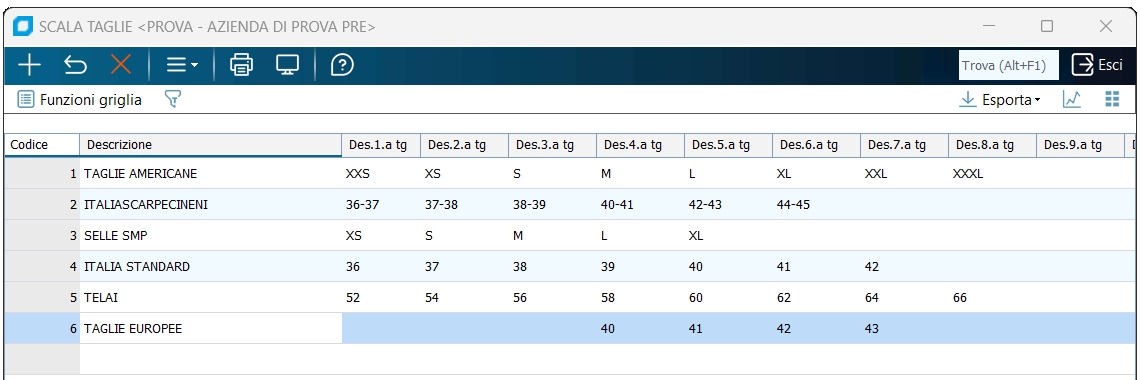1140x380 pixels.
Task: Click the monitor preview icon
Action: tap(287, 65)
